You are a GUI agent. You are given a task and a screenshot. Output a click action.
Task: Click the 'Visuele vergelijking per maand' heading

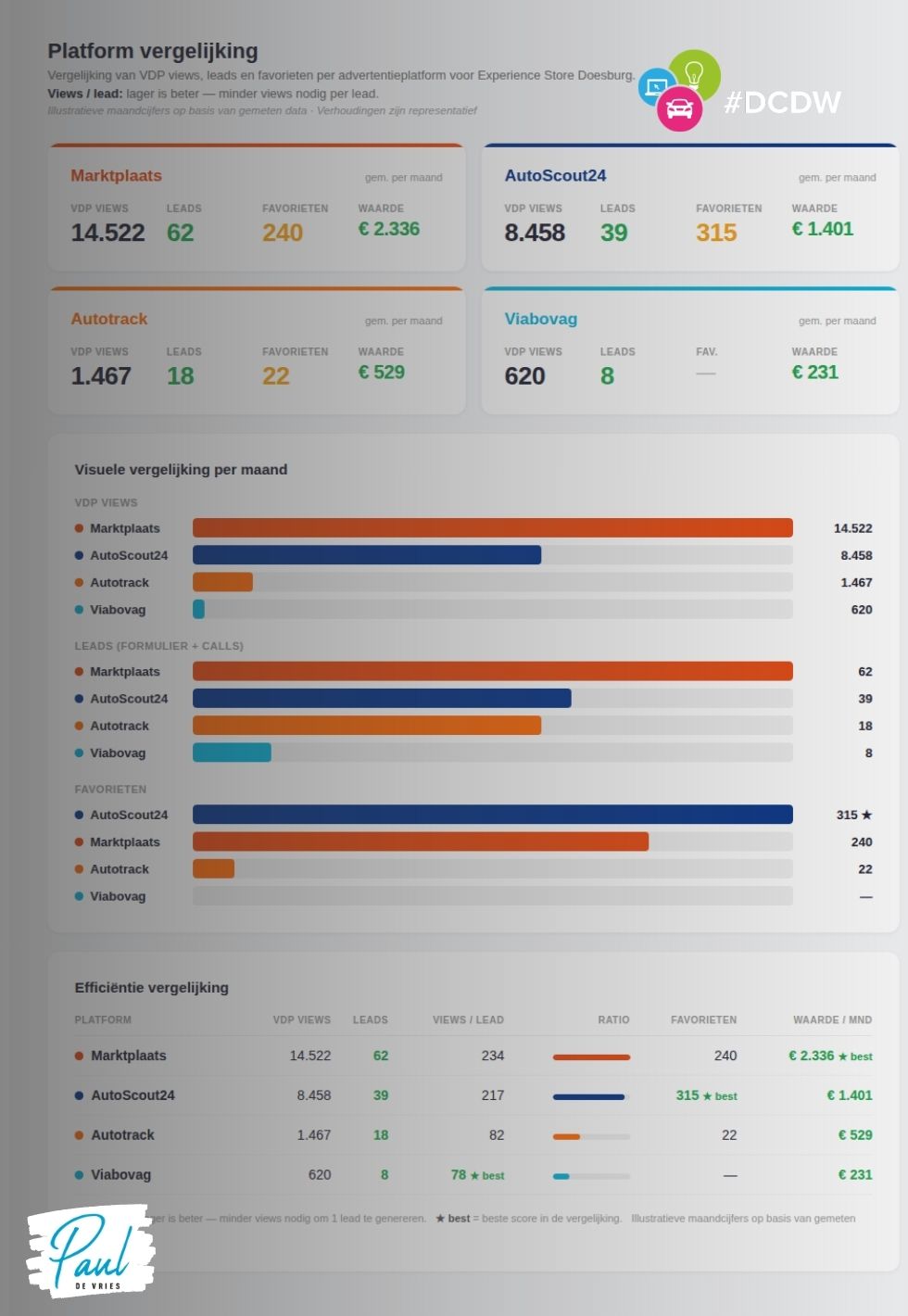click(181, 470)
